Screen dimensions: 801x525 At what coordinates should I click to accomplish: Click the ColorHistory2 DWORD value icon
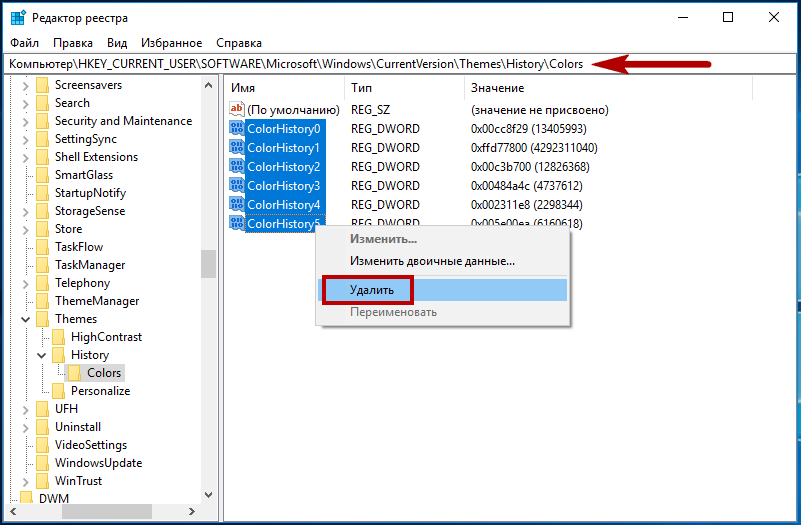coord(237,166)
